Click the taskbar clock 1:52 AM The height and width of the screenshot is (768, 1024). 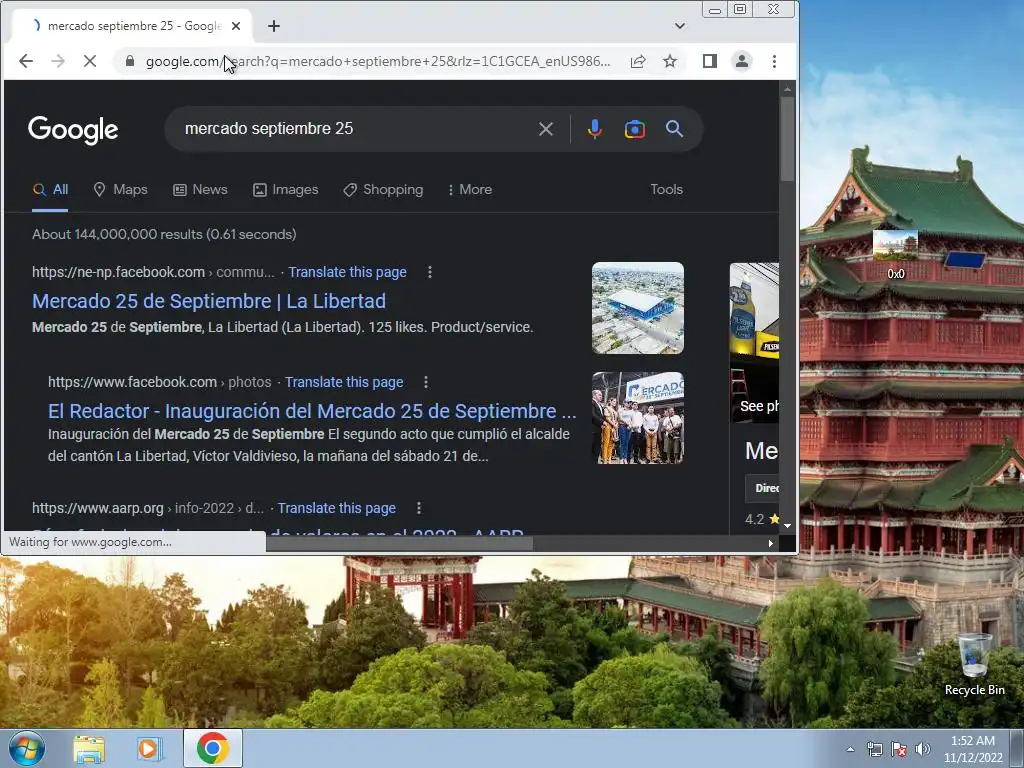[x=972, y=749]
